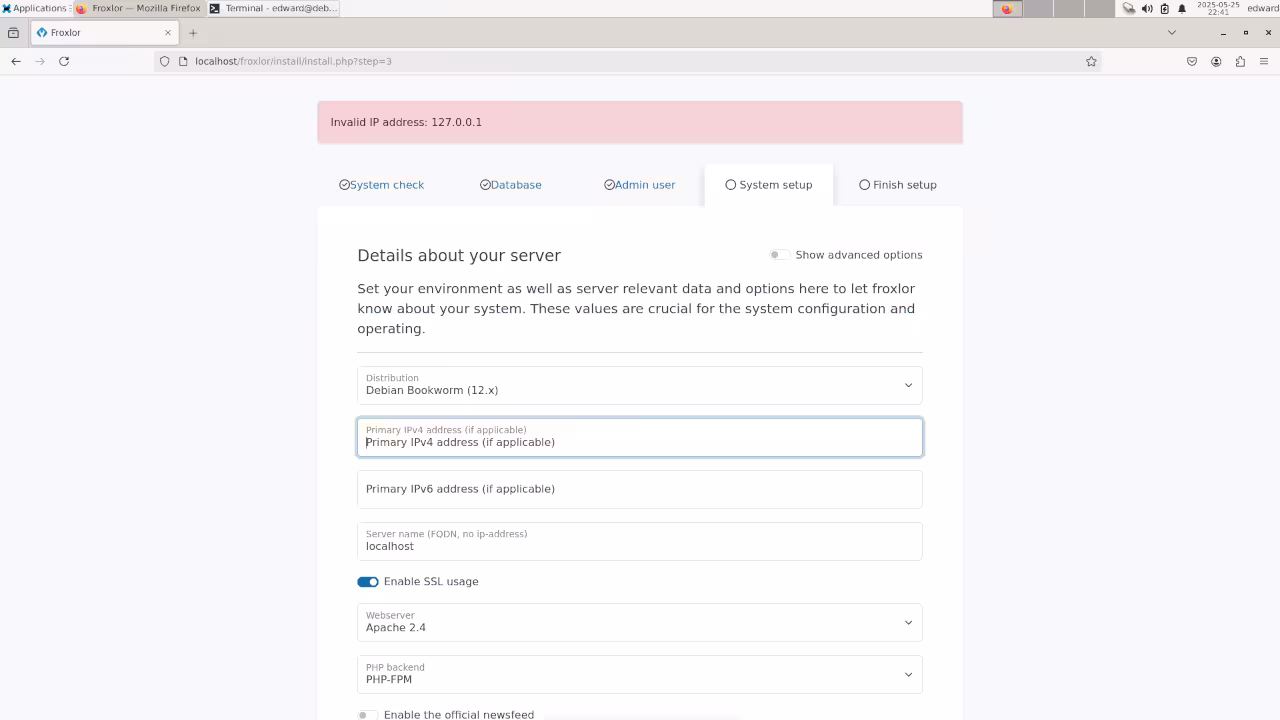
Task: Click the shield tracking protection icon
Action: click(165, 61)
